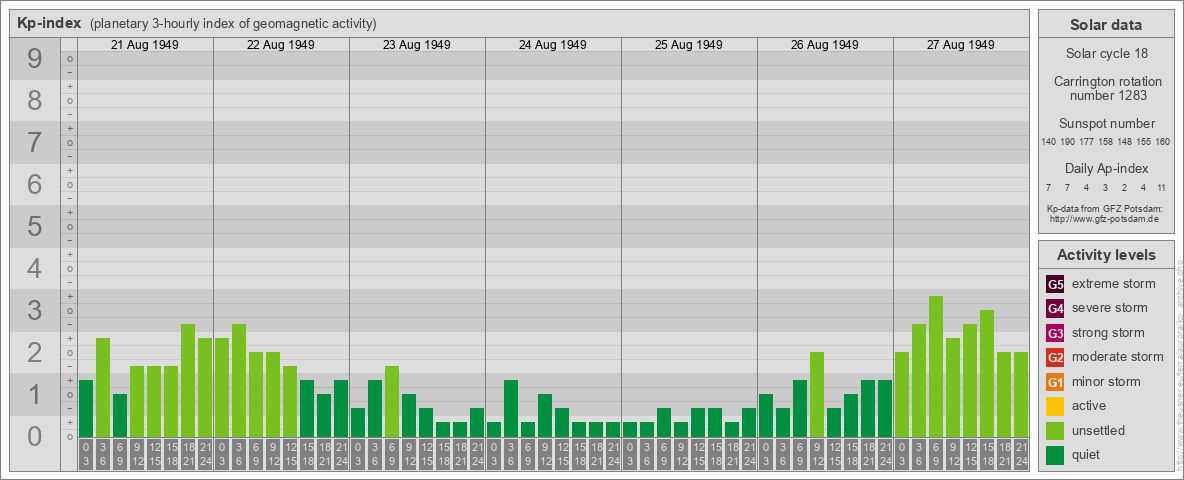Click the 23 Aug 6-9 hours light green bar
This screenshot has width=1184, height=480.
[392, 401]
